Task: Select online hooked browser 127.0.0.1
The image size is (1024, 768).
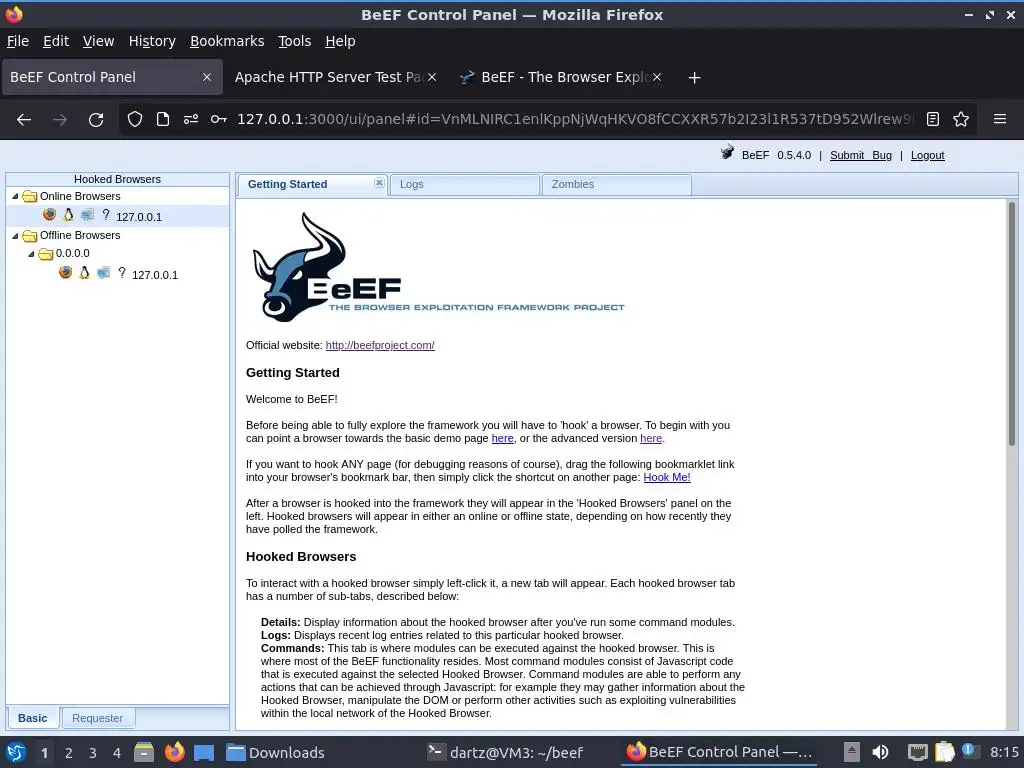Action: click(118, 216)
